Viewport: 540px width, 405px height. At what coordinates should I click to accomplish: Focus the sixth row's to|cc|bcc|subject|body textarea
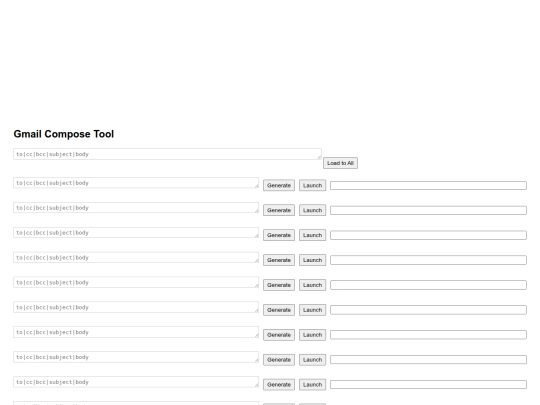tap(136, 307)
